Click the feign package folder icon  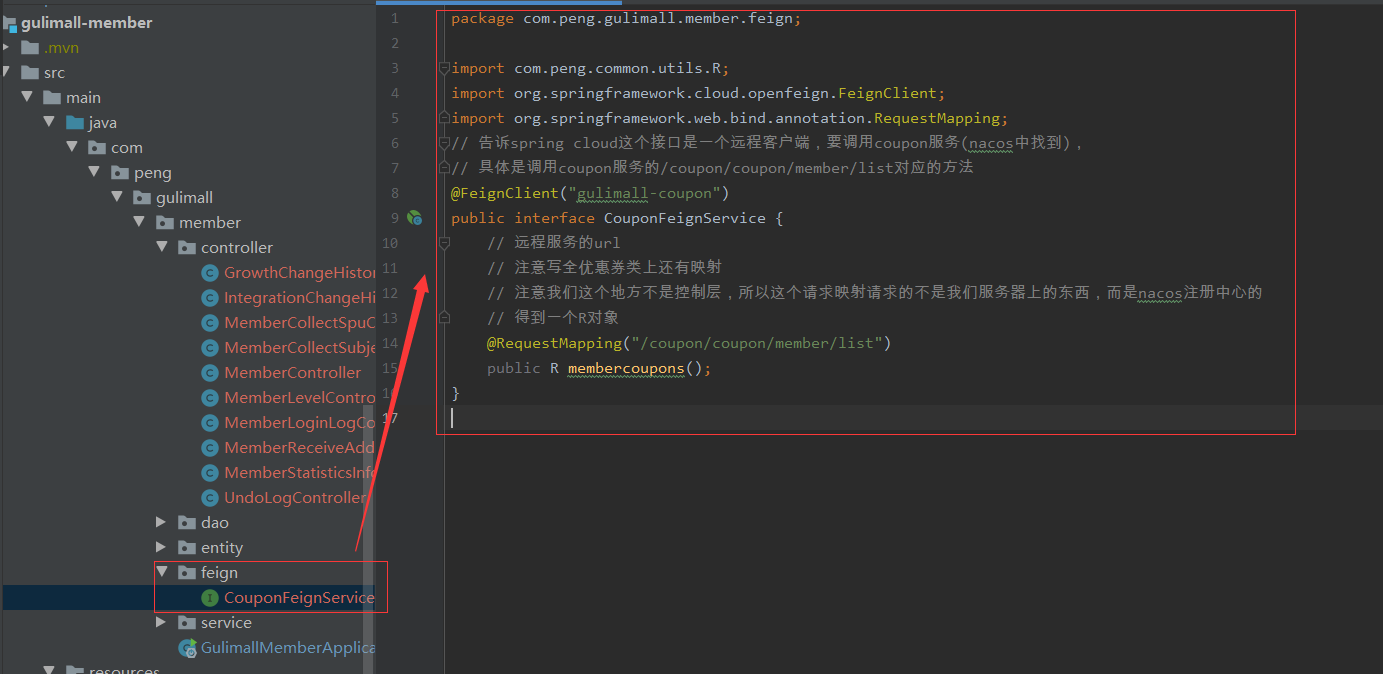point(187,572)
